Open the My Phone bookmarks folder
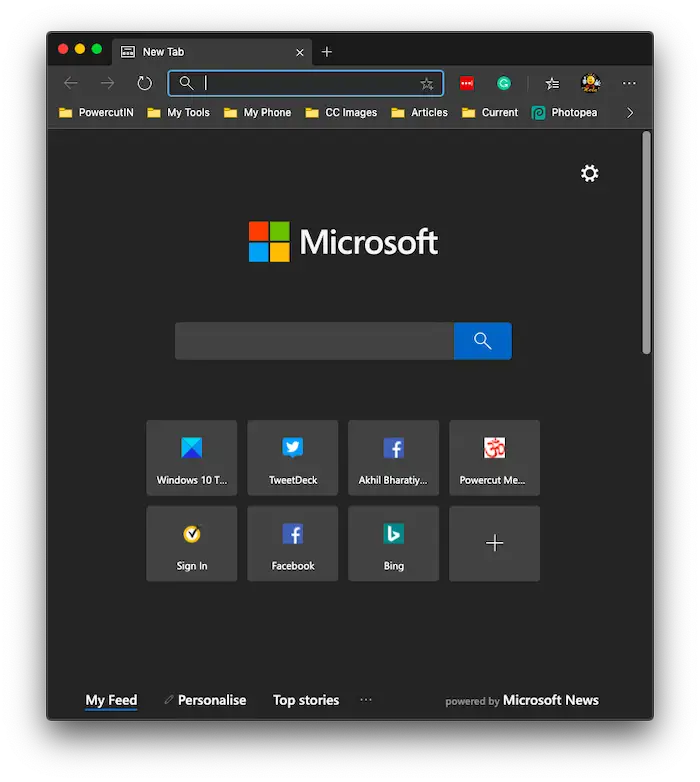Screen dimensions: 700x782 [x=257, y=113]
